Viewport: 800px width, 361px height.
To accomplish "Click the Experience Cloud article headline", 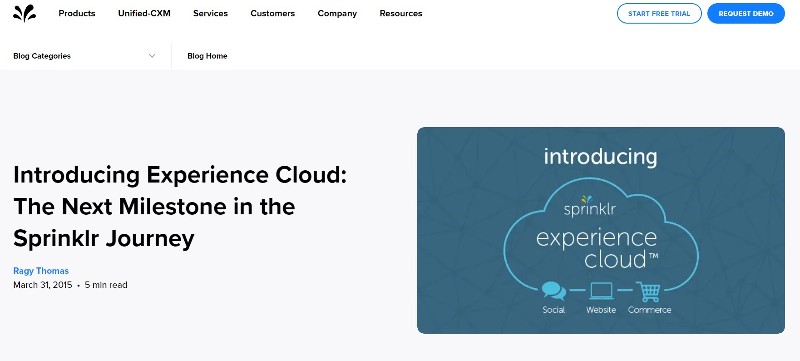I will click(x=180, y=207).
